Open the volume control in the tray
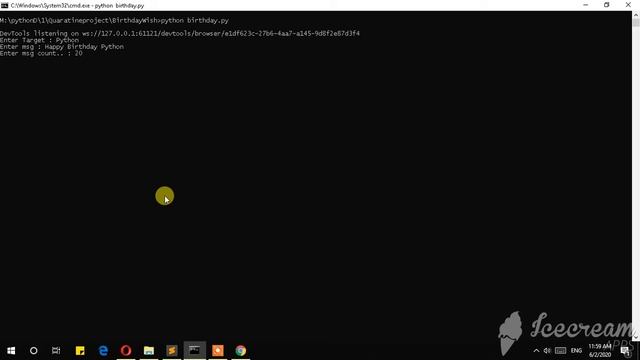Screen dimensions: 640x360 (x=547, y=351)
